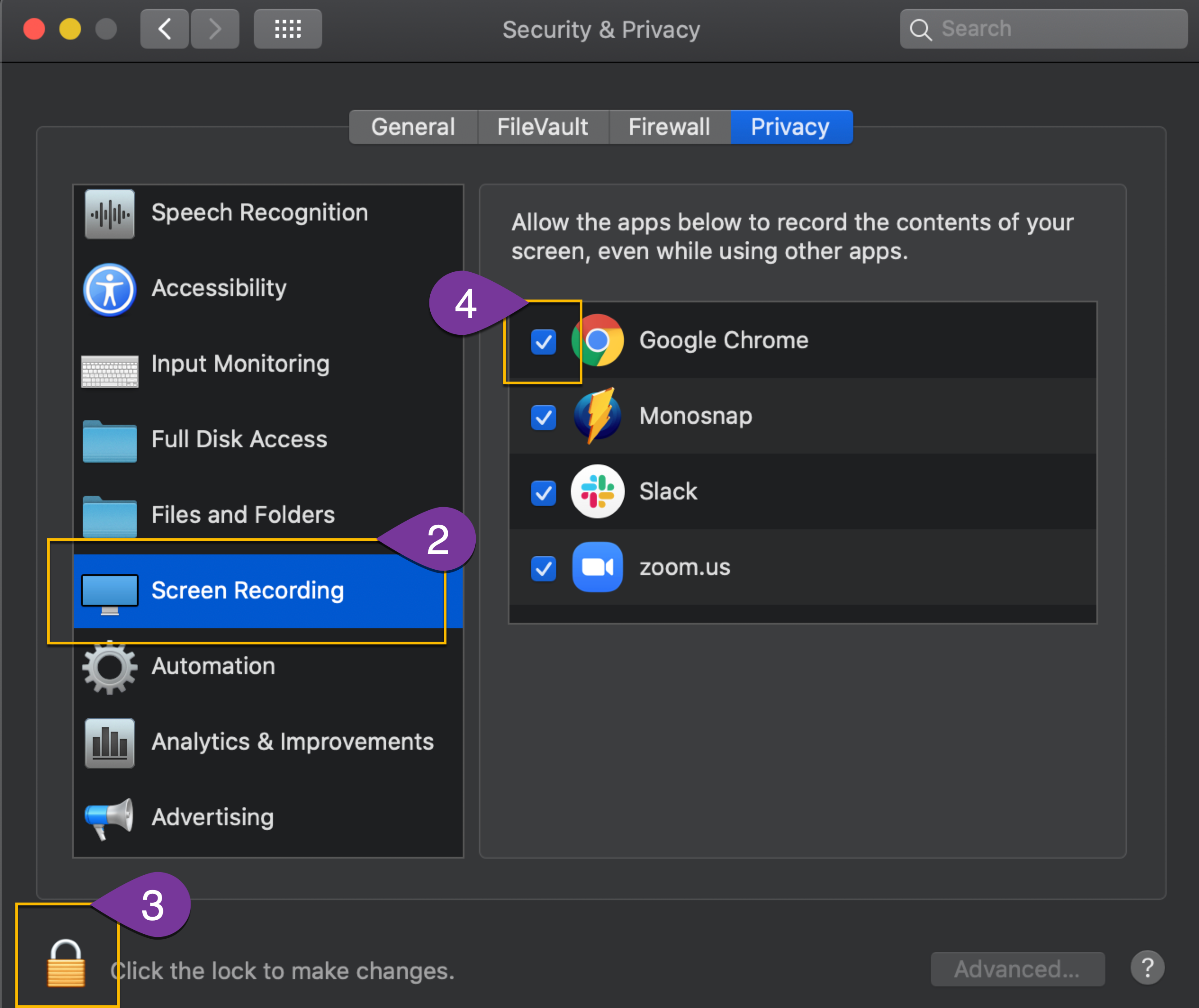This screenshot has width=1199, height=1008.
Task: Click the Monosnap app icon
Action: coord(597,415)
